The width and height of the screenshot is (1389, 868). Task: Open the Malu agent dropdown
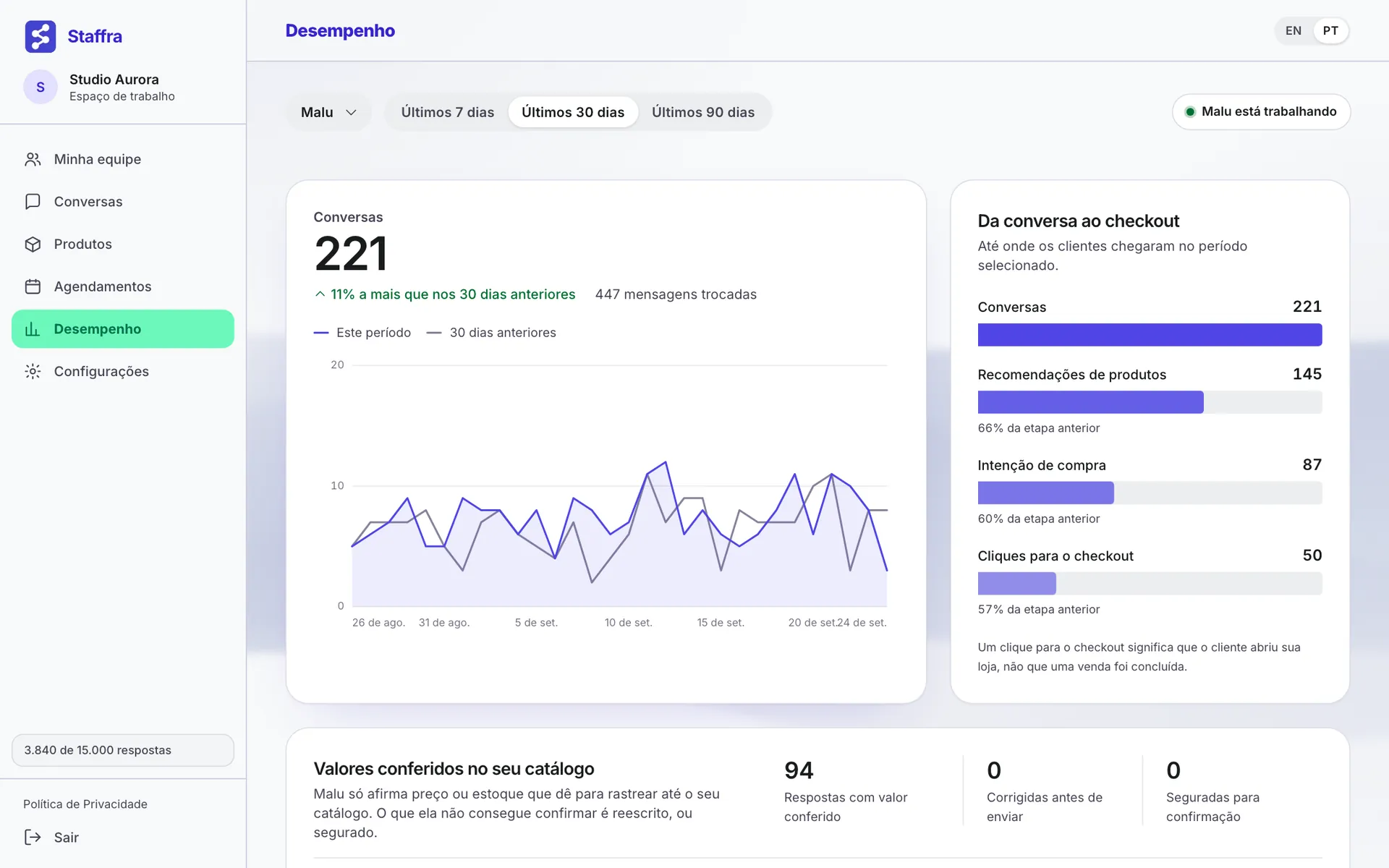(329, 112)
